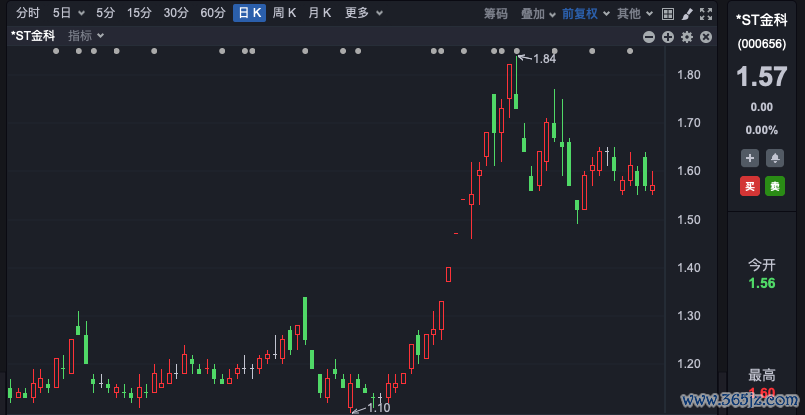Switch to the 5分 chart period
805x415 pixels.
click(x=105, y=13)
